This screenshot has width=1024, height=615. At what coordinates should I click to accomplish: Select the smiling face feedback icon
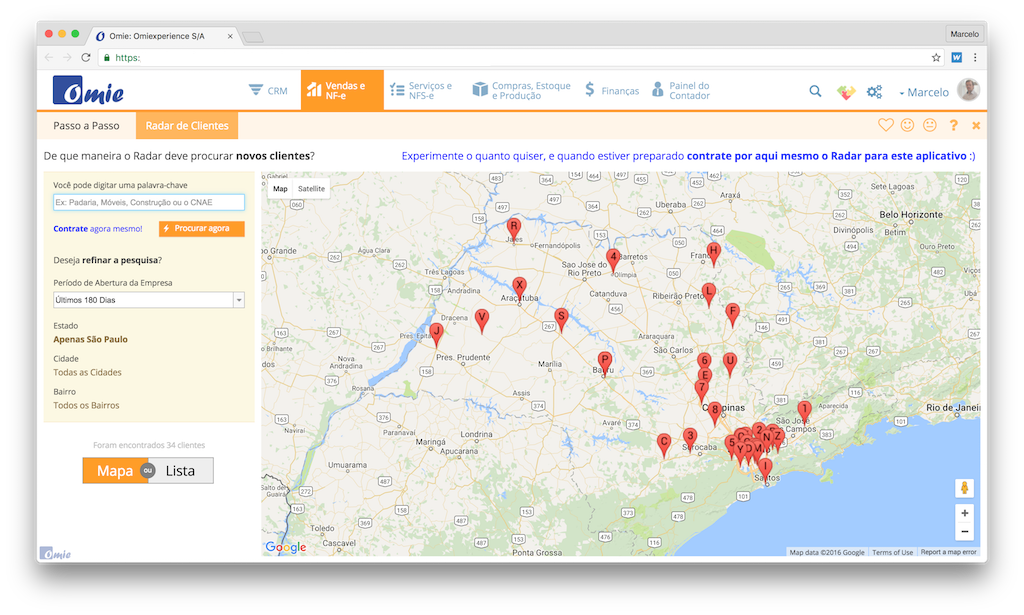(x=907, y=125)
